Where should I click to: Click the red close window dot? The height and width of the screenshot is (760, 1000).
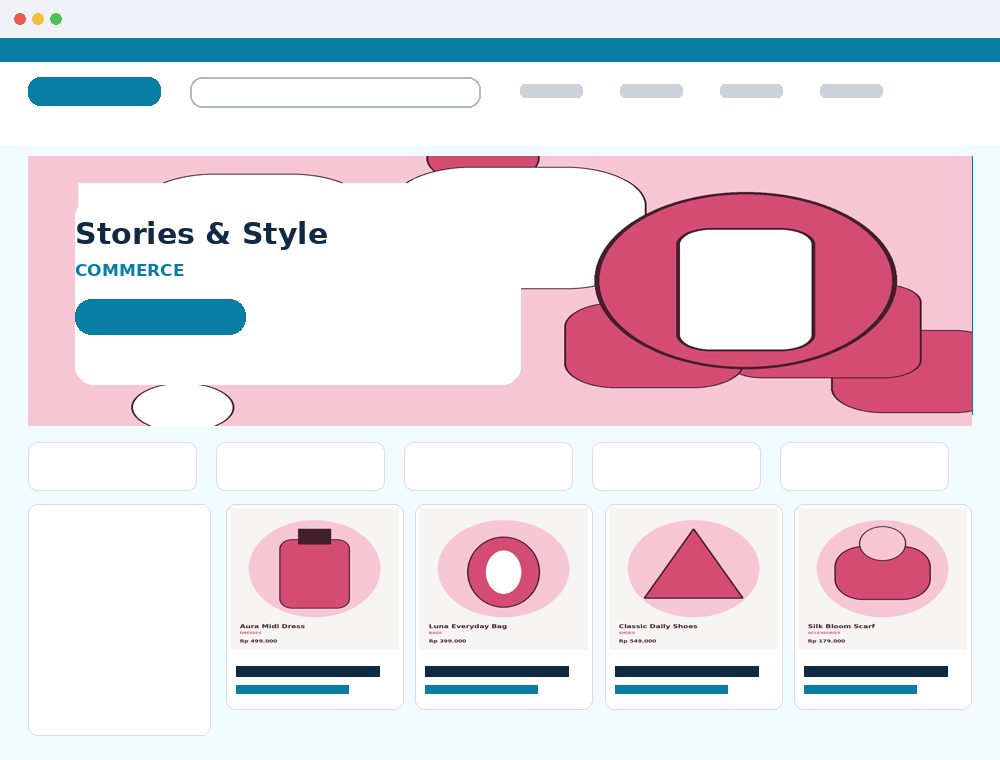[20, 19]
